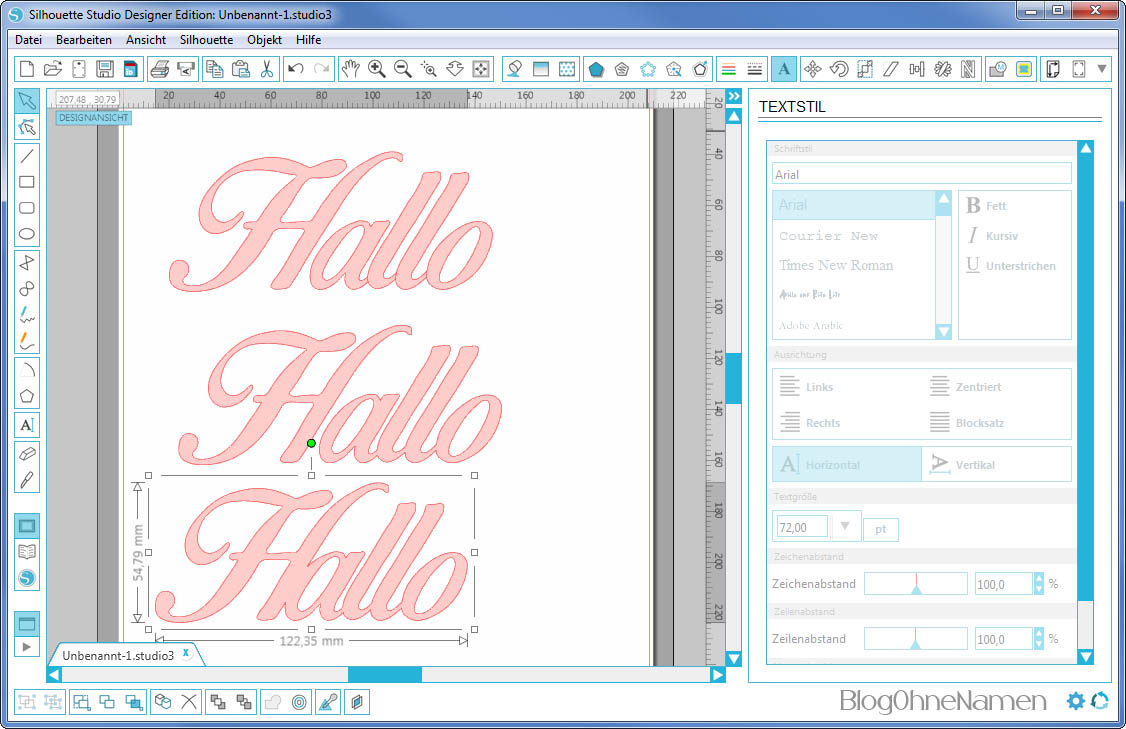Open the text size dropdown arrow
Viewport: 1126px width, 729px height.
click(x=846, y=526)
